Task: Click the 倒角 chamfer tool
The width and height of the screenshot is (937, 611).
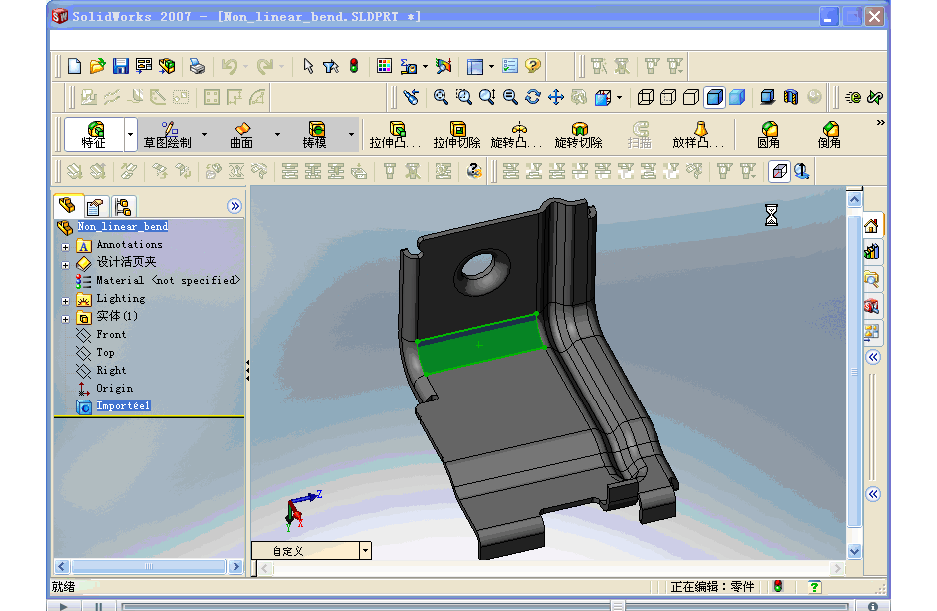Action: click(829, 135)
